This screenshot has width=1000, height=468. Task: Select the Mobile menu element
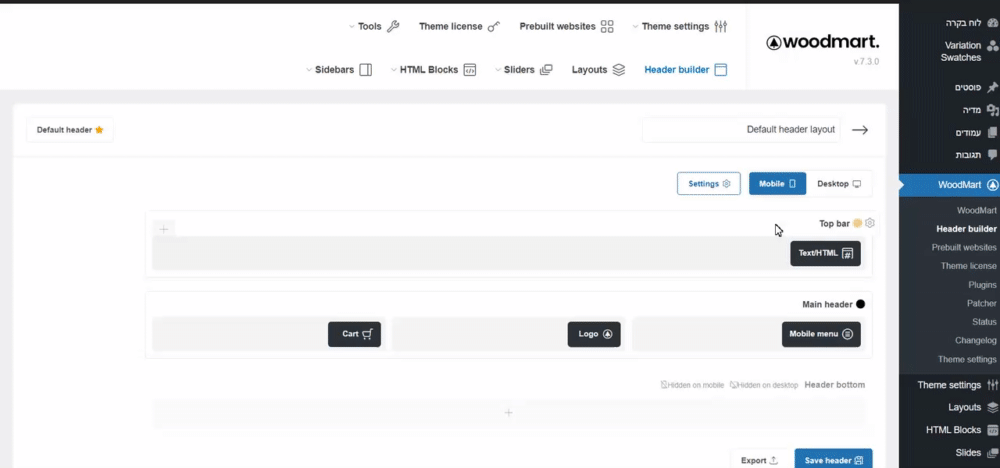point(821,334)
